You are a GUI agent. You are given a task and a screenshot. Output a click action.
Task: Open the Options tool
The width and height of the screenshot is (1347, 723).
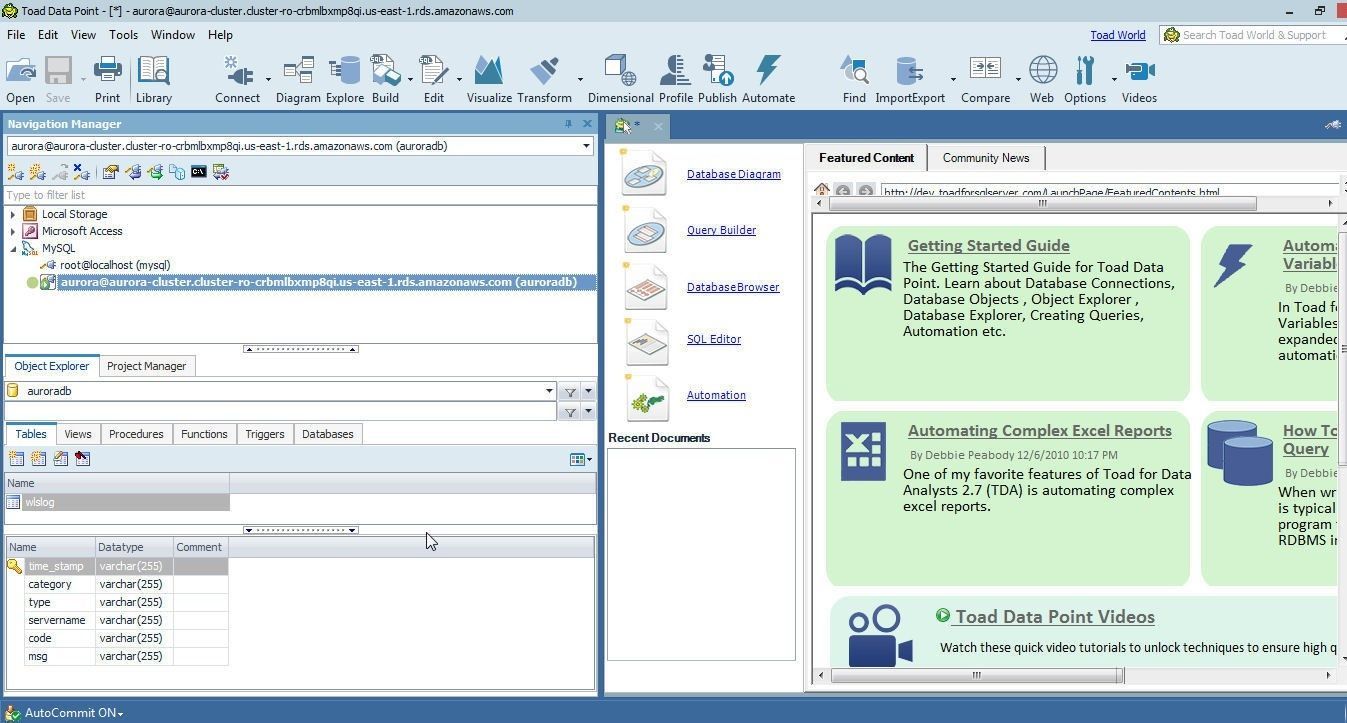tap(1085, 80)
